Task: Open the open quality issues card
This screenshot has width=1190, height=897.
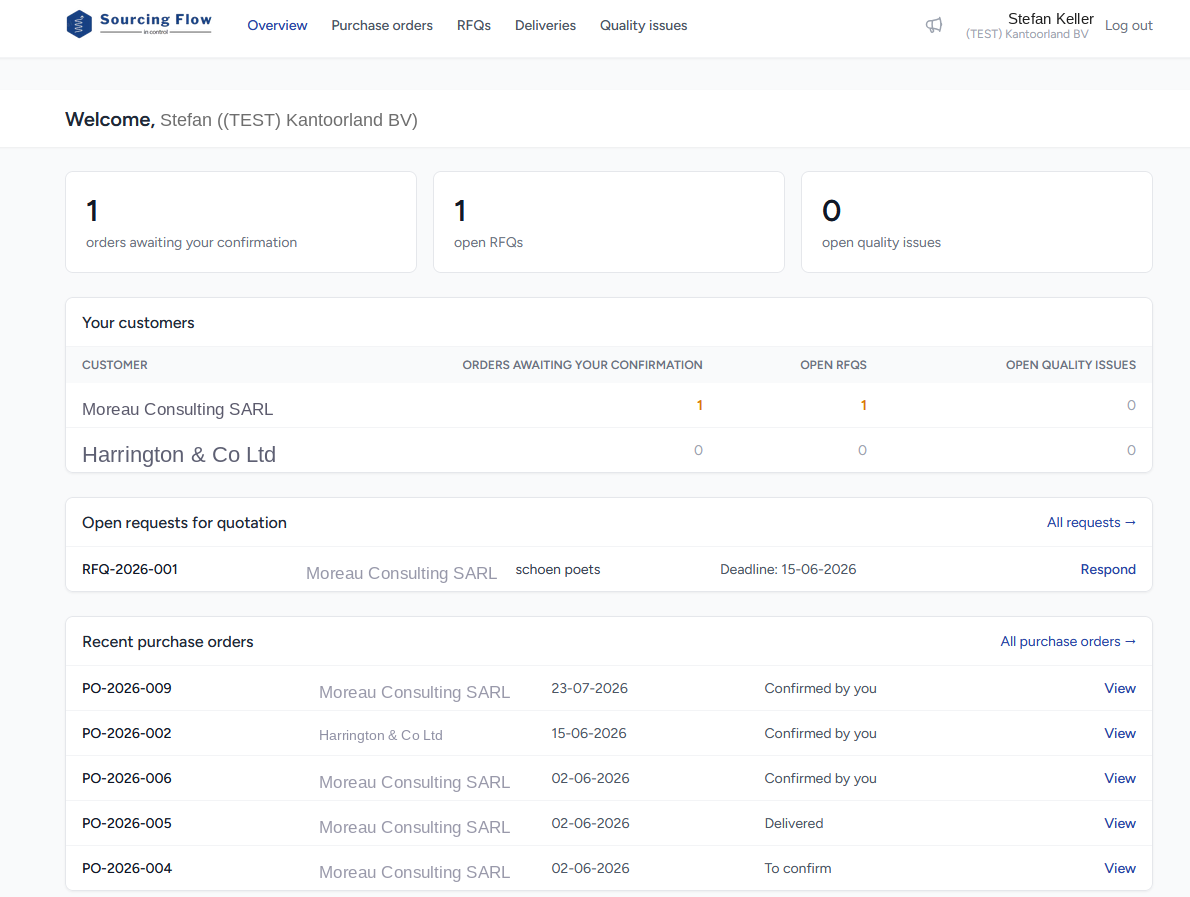Action: (977, 222)
